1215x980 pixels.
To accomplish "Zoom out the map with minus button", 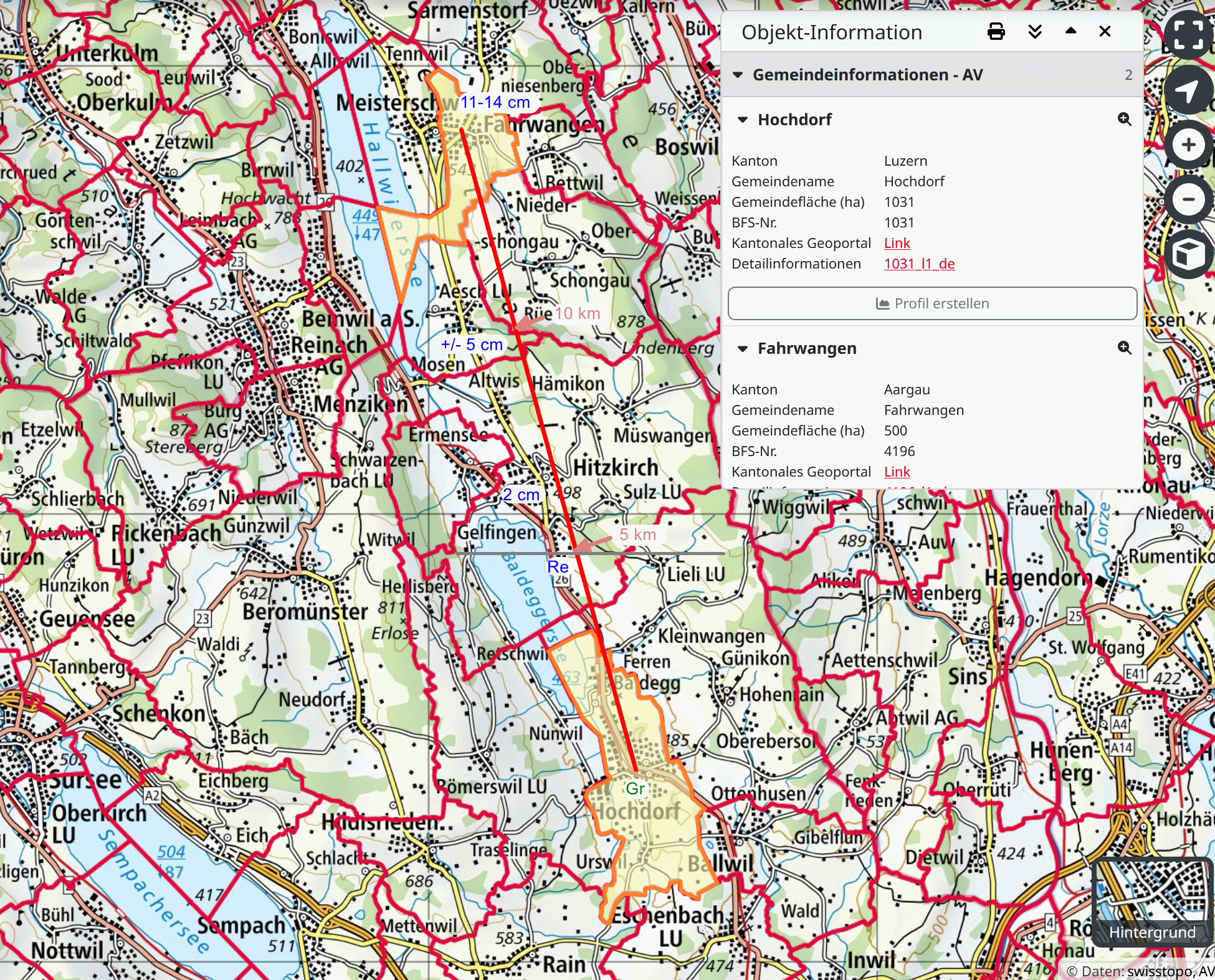I will [x=1188, y=199].
